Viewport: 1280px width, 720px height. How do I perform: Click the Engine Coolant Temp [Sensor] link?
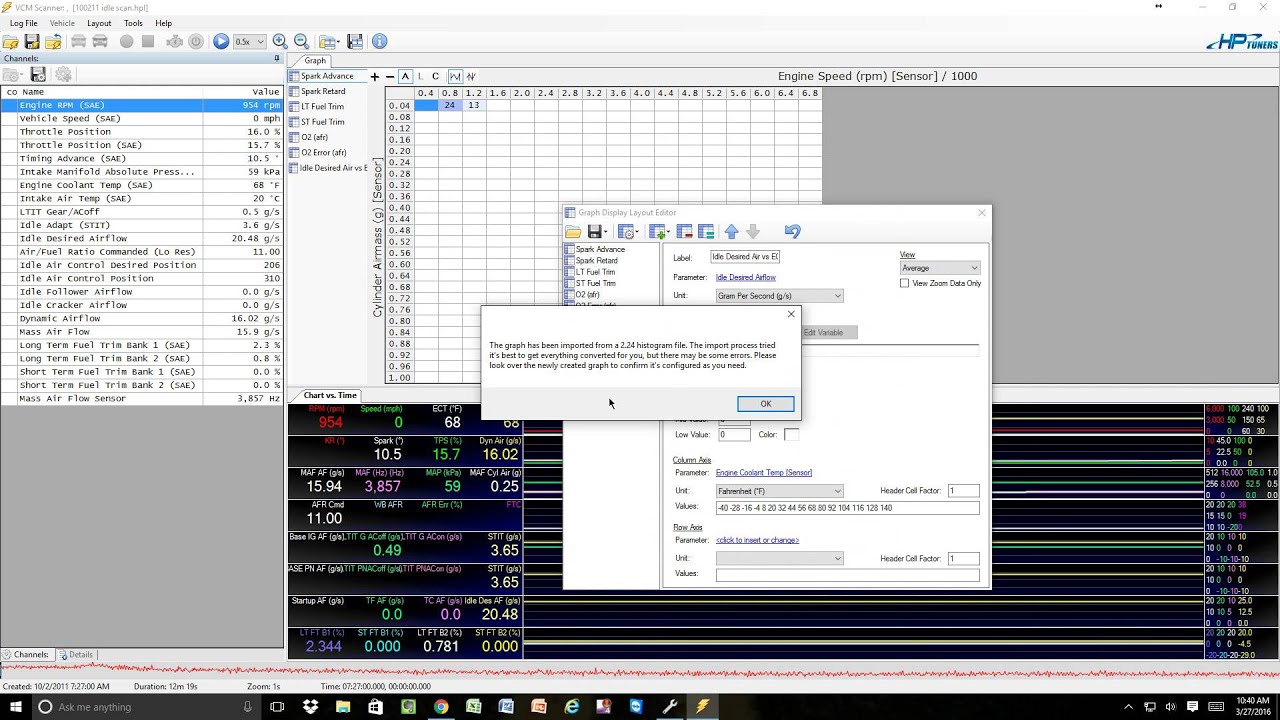coord(764,472)
